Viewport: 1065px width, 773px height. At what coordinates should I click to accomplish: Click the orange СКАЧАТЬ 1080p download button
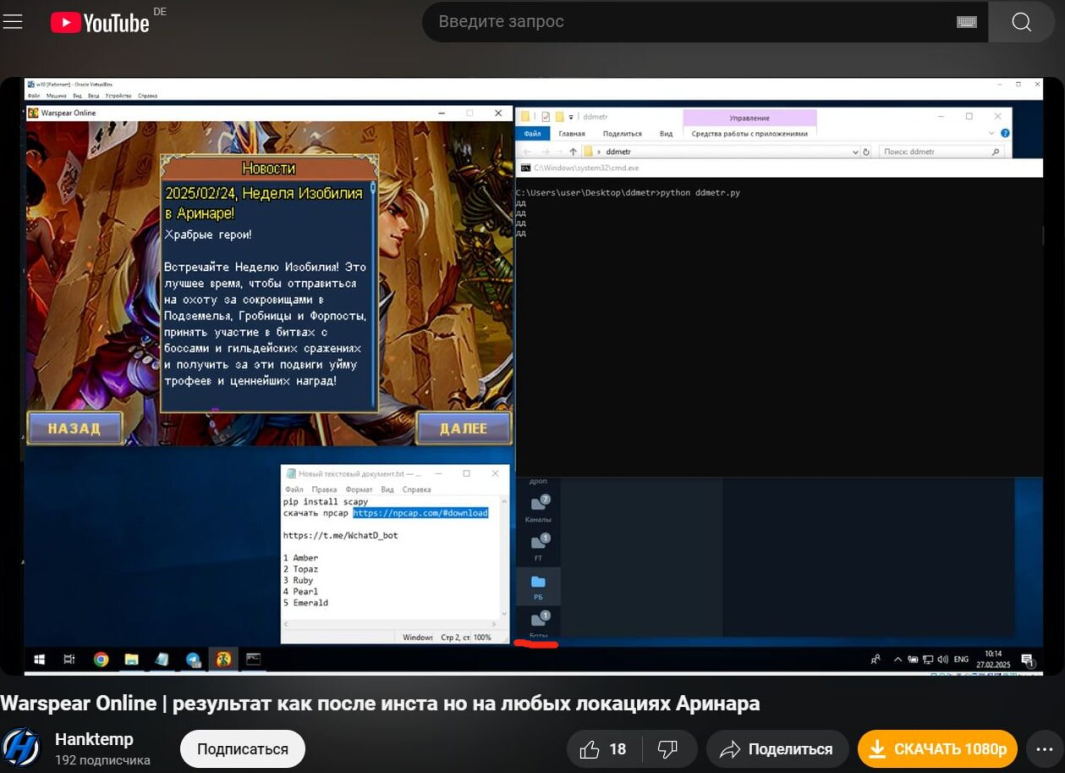937,749
